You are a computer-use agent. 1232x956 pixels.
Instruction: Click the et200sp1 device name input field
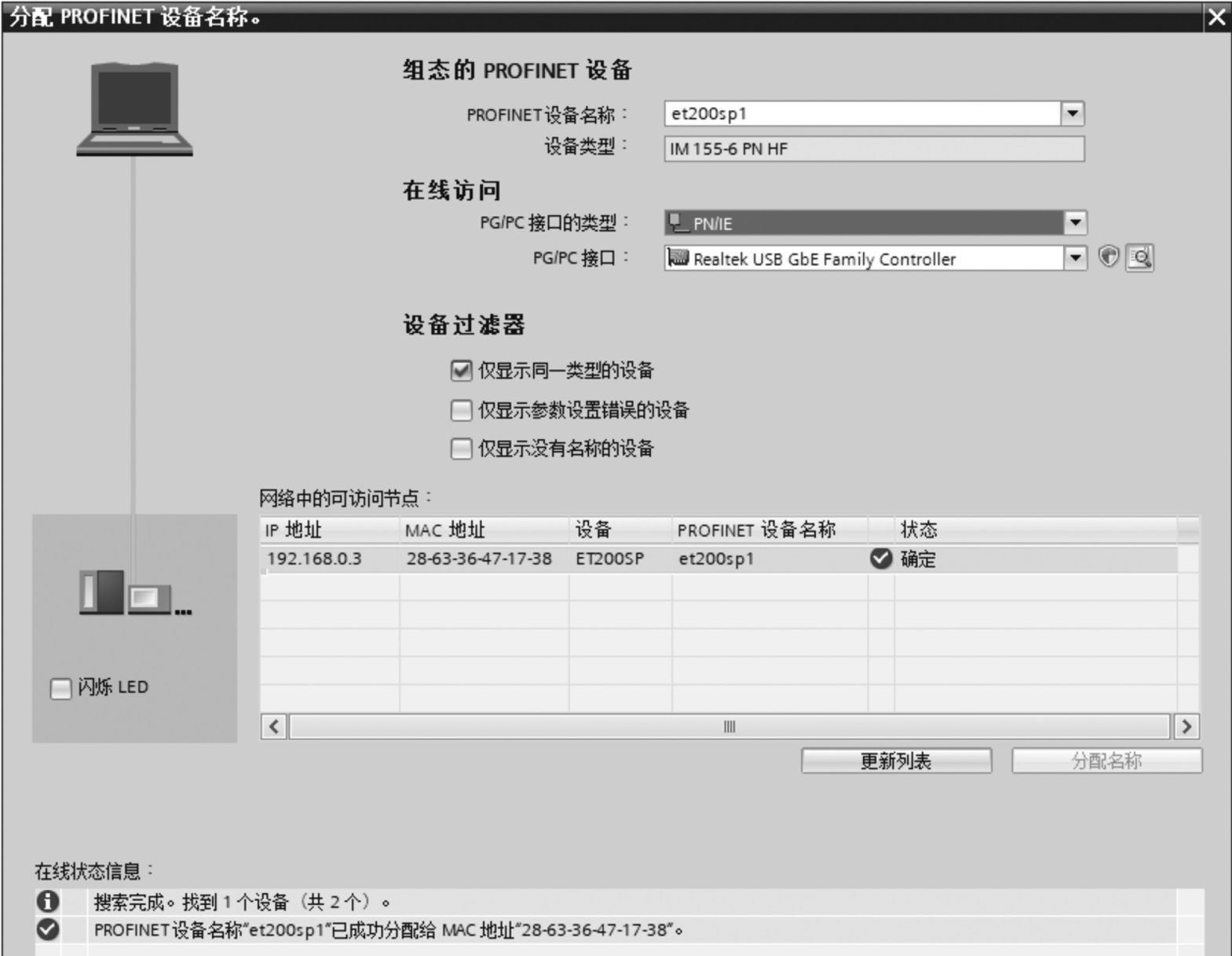tap(863, 113)
